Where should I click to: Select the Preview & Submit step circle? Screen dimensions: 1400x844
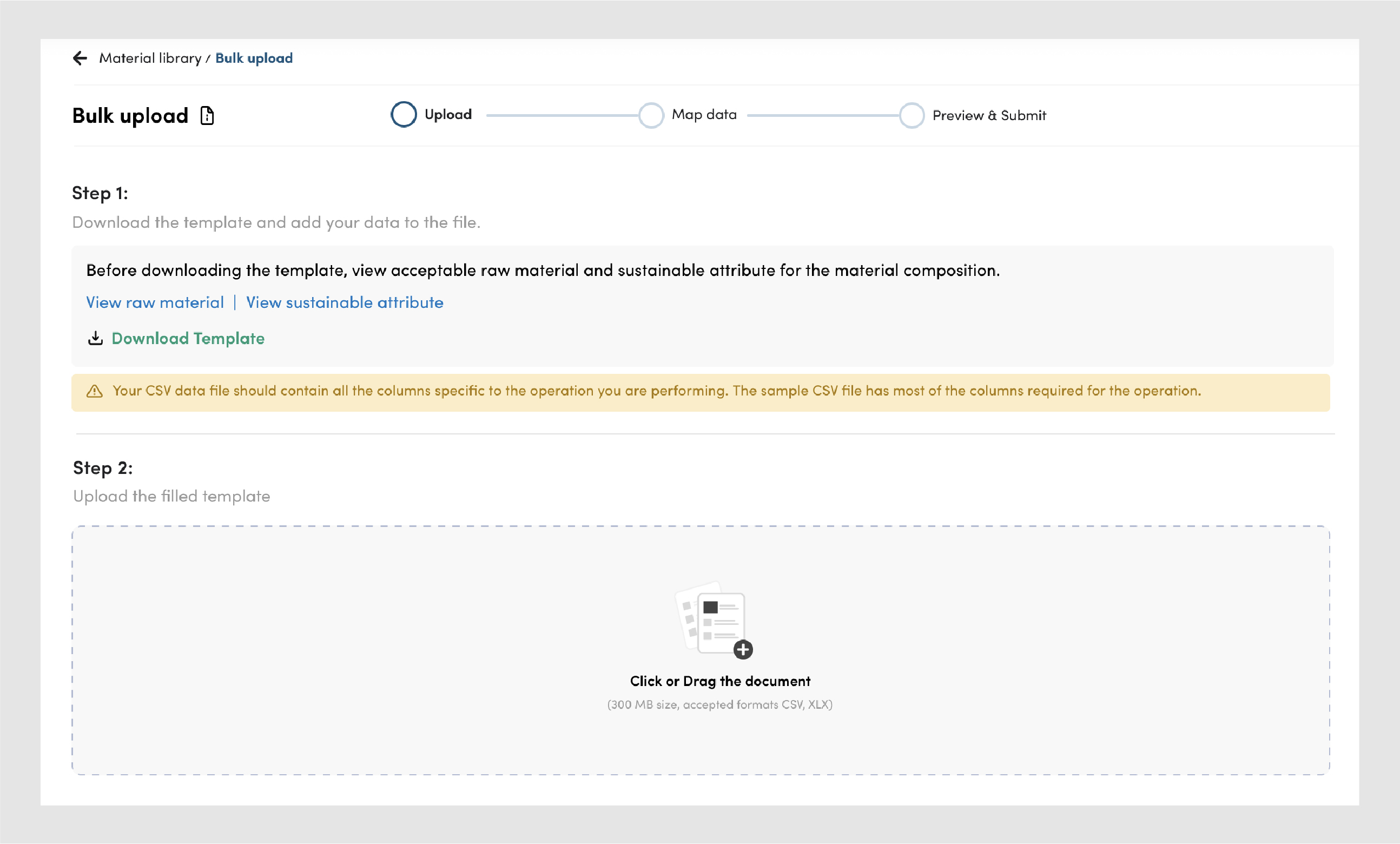[x=912, y=115]
